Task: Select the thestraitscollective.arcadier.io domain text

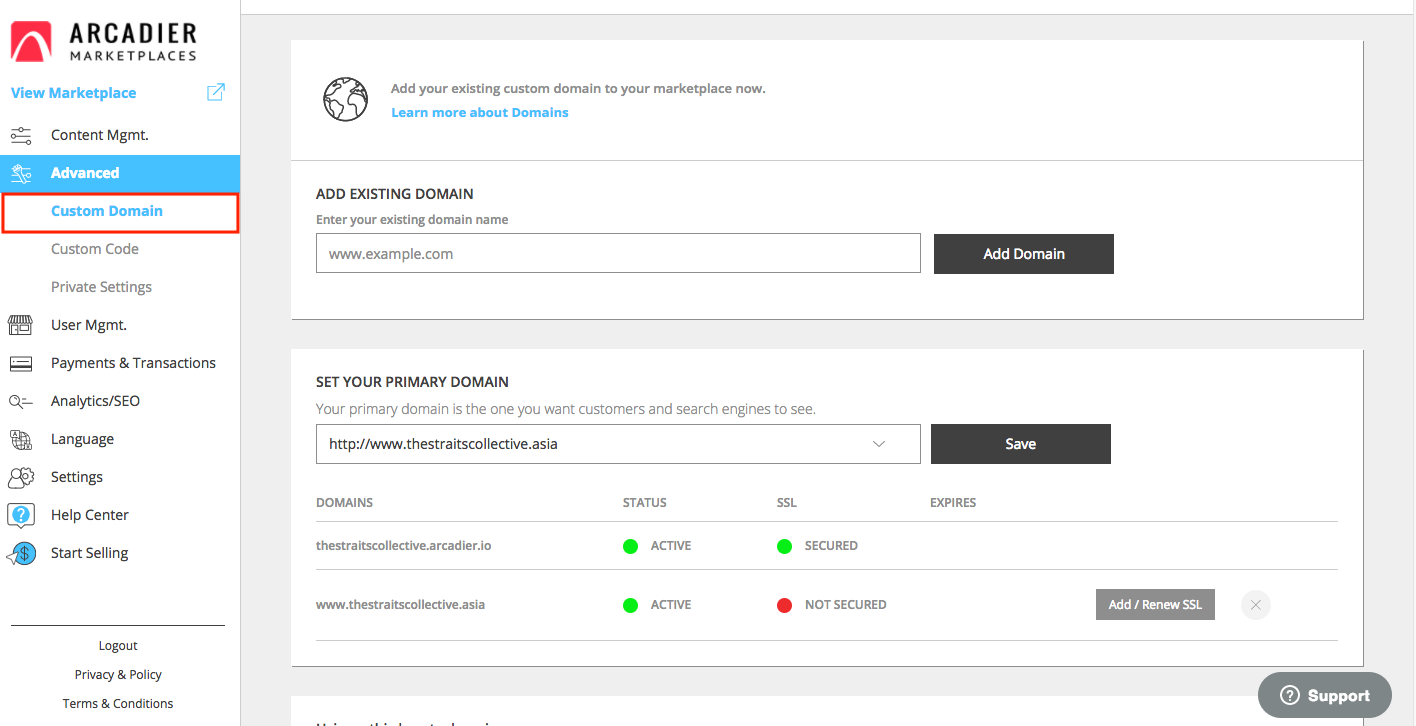Action: [x=403, y=546]
